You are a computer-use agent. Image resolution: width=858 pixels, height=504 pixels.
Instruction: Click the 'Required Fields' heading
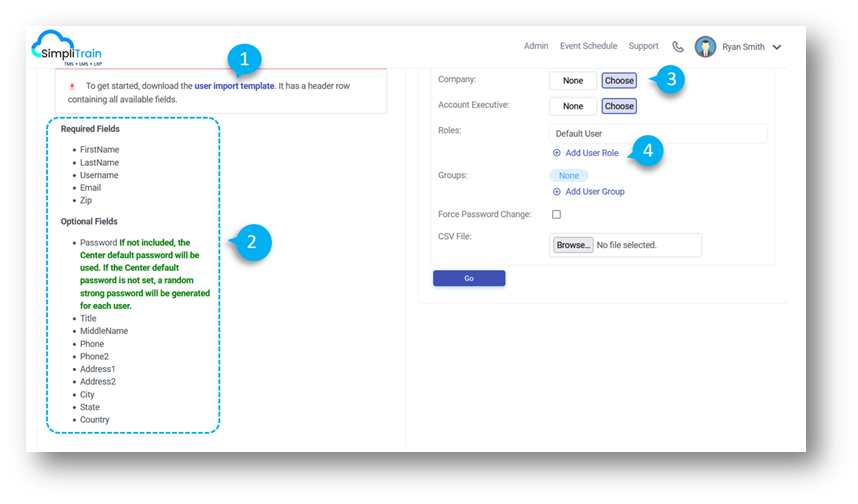point(90,129)
